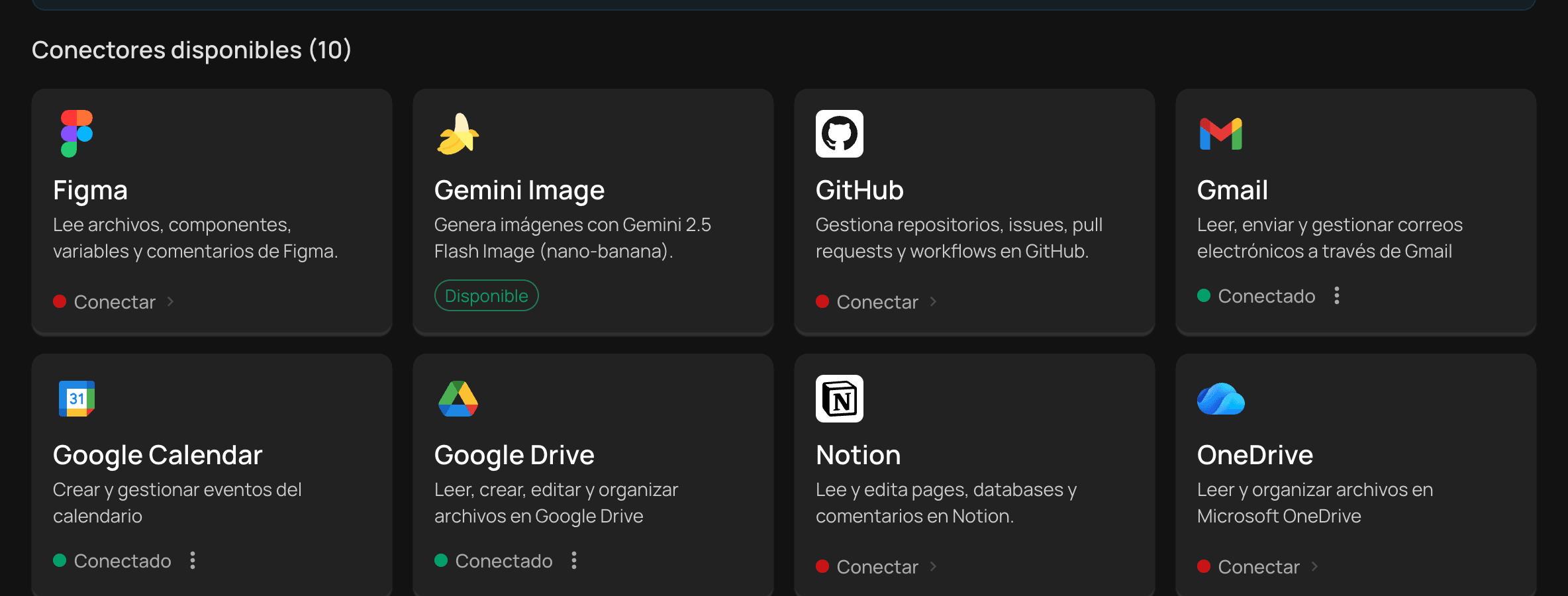Click Conectar under GitHub
This screenshot has height=596, width=1568.
[877, 302]
